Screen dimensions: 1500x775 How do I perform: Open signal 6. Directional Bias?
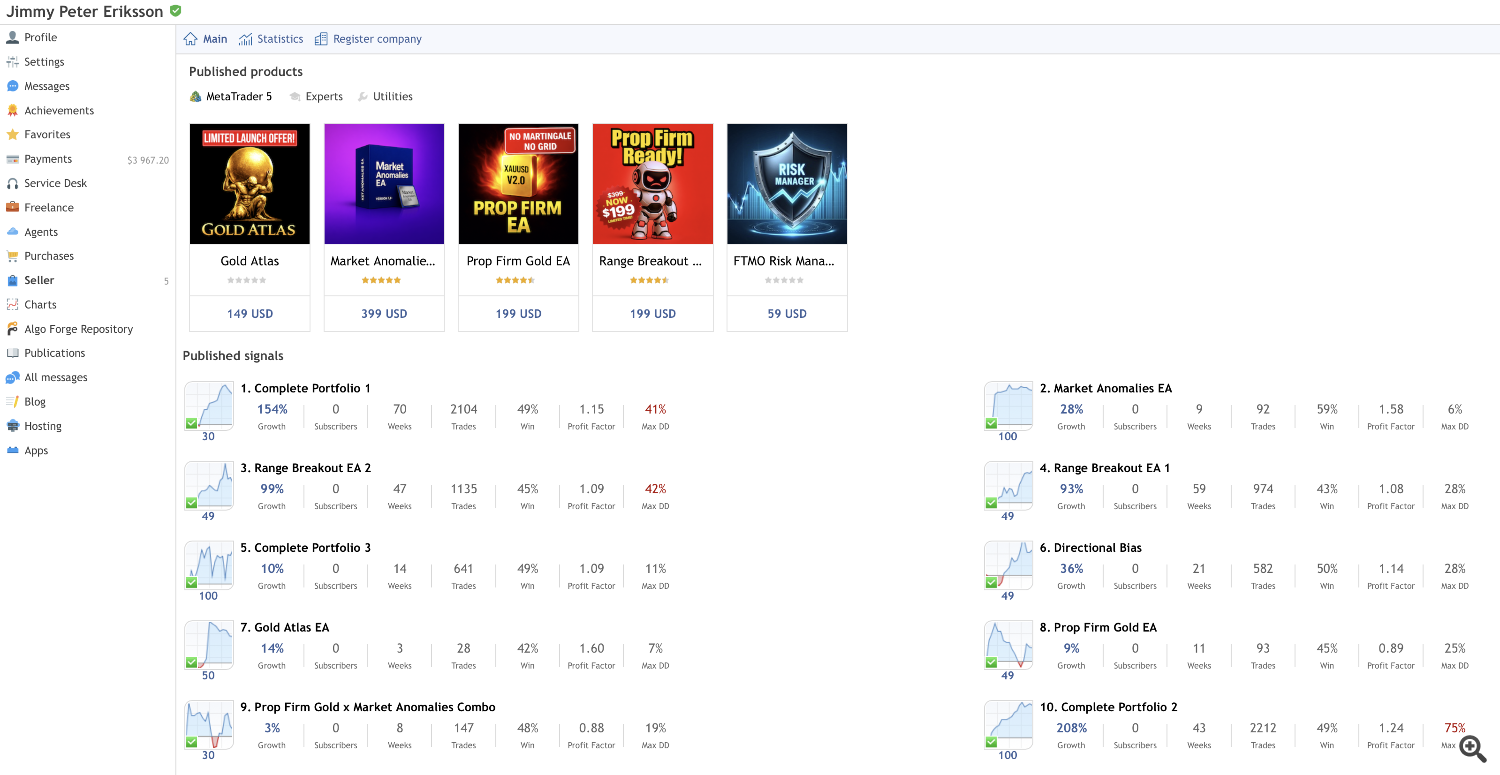(x=1091, y=548)
